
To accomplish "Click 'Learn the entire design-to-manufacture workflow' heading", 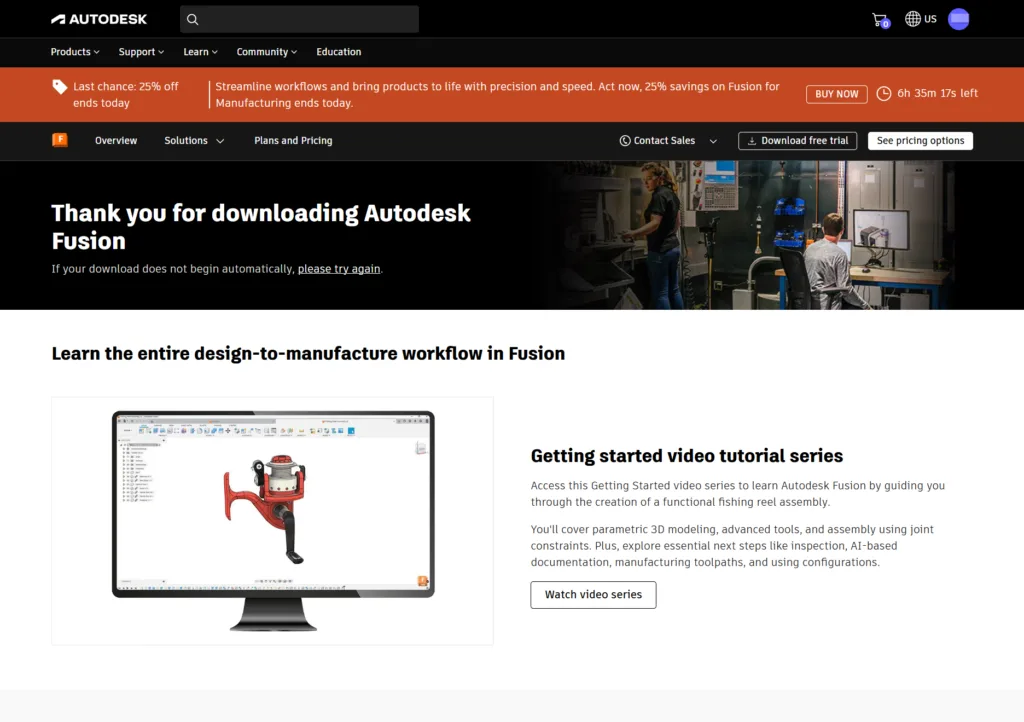I will pyautogui.click(x=308, y=353).
